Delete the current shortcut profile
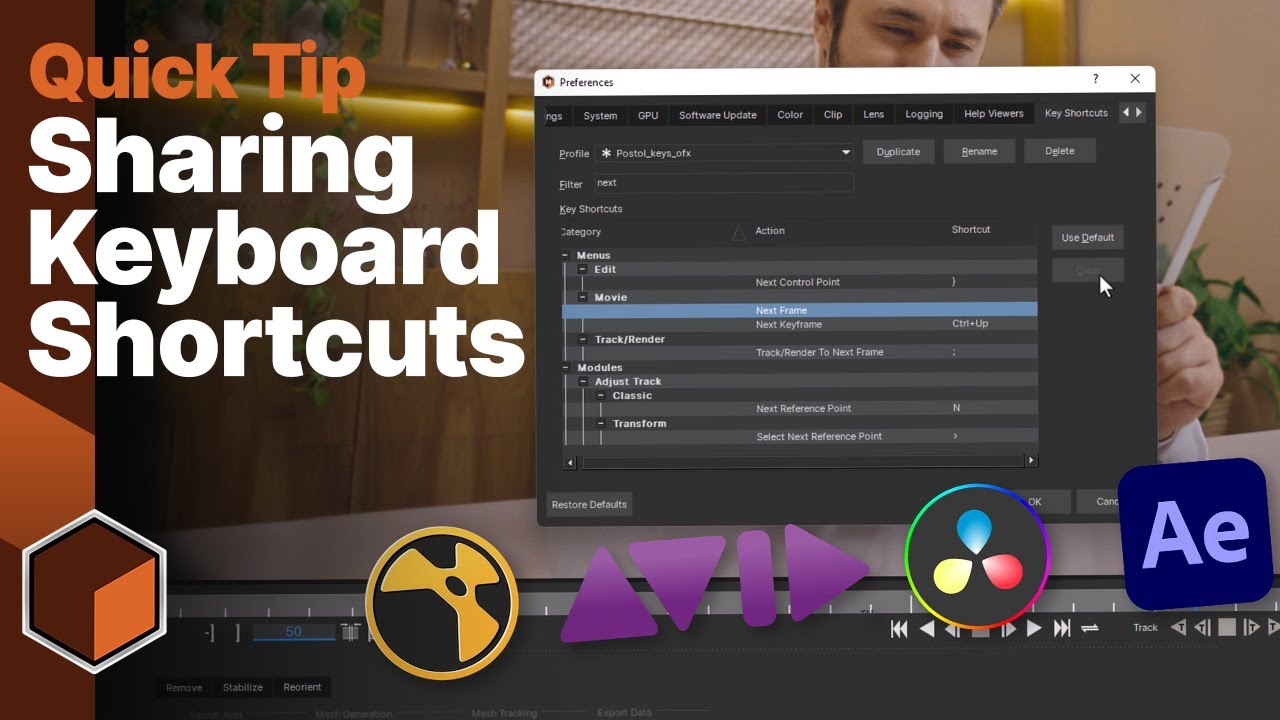The height and width of the screenshot is (720, 1280). click(x=1060, y=151)
